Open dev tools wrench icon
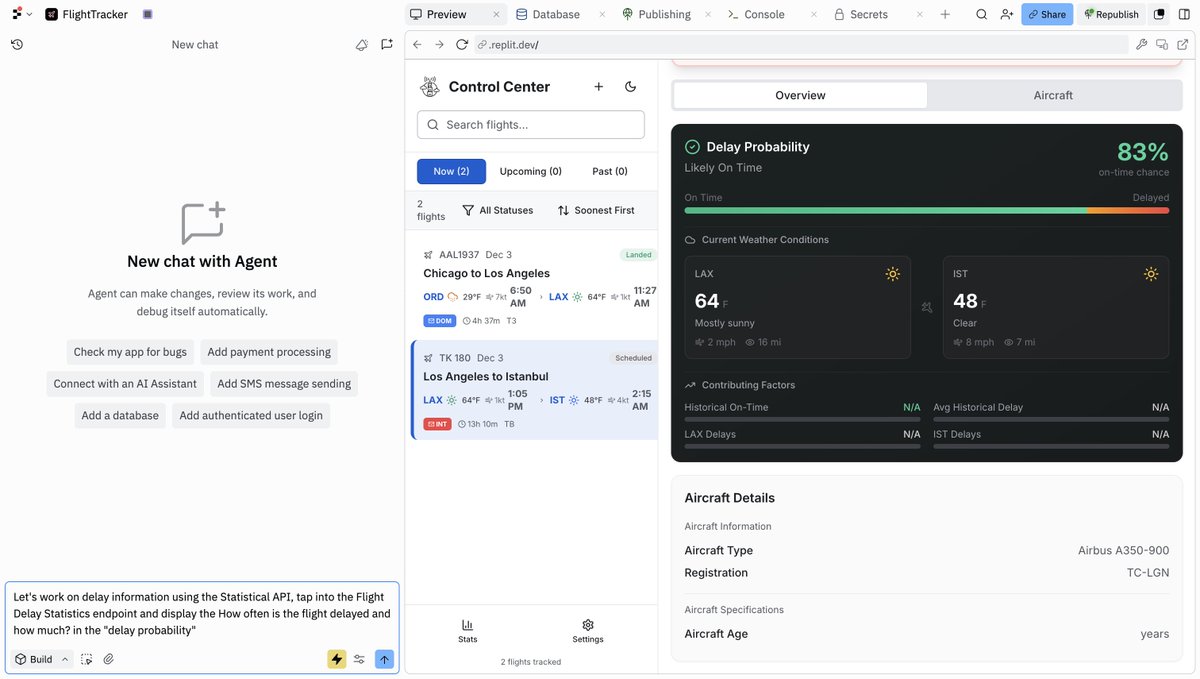Screen dimensions: 1200x679 (x=1141, y=45)
